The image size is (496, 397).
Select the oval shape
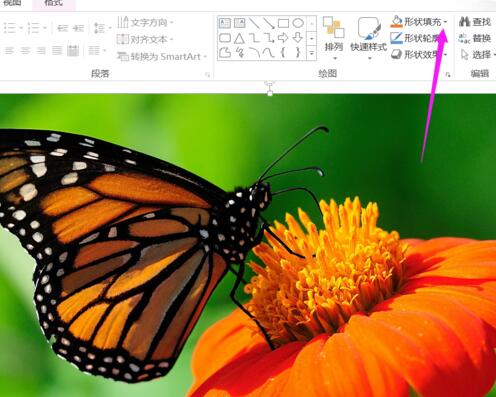point(298,23)
